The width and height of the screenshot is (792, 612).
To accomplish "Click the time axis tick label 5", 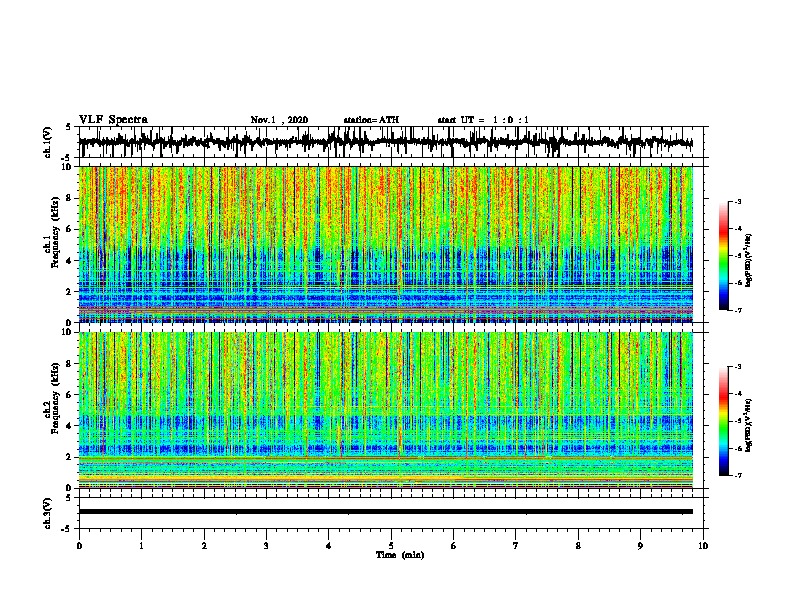I will coord(391,546).
